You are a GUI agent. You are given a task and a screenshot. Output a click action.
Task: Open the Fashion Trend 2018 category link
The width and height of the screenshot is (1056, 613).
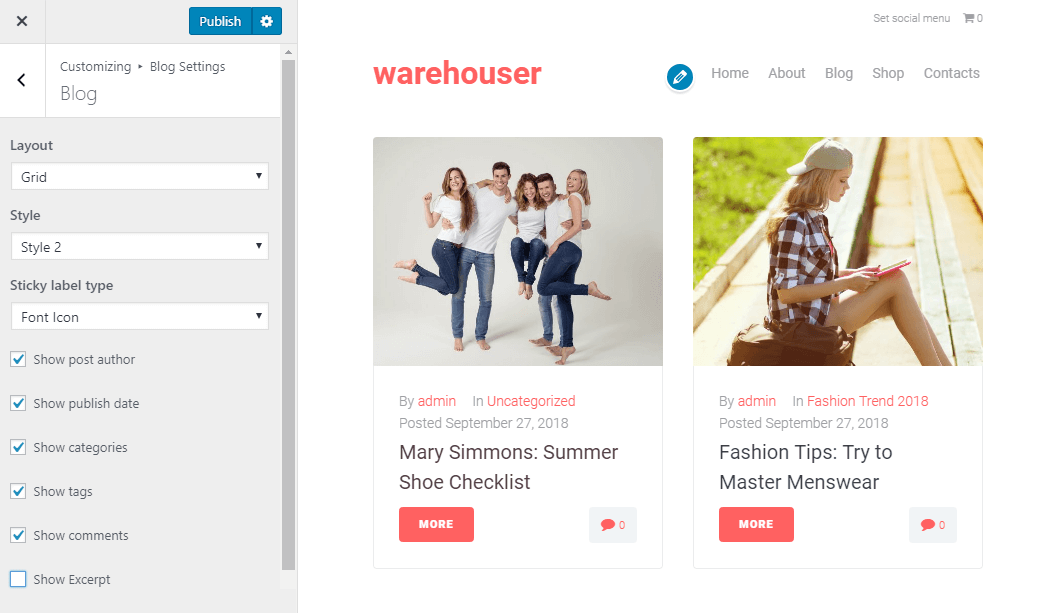click(867, 401)
